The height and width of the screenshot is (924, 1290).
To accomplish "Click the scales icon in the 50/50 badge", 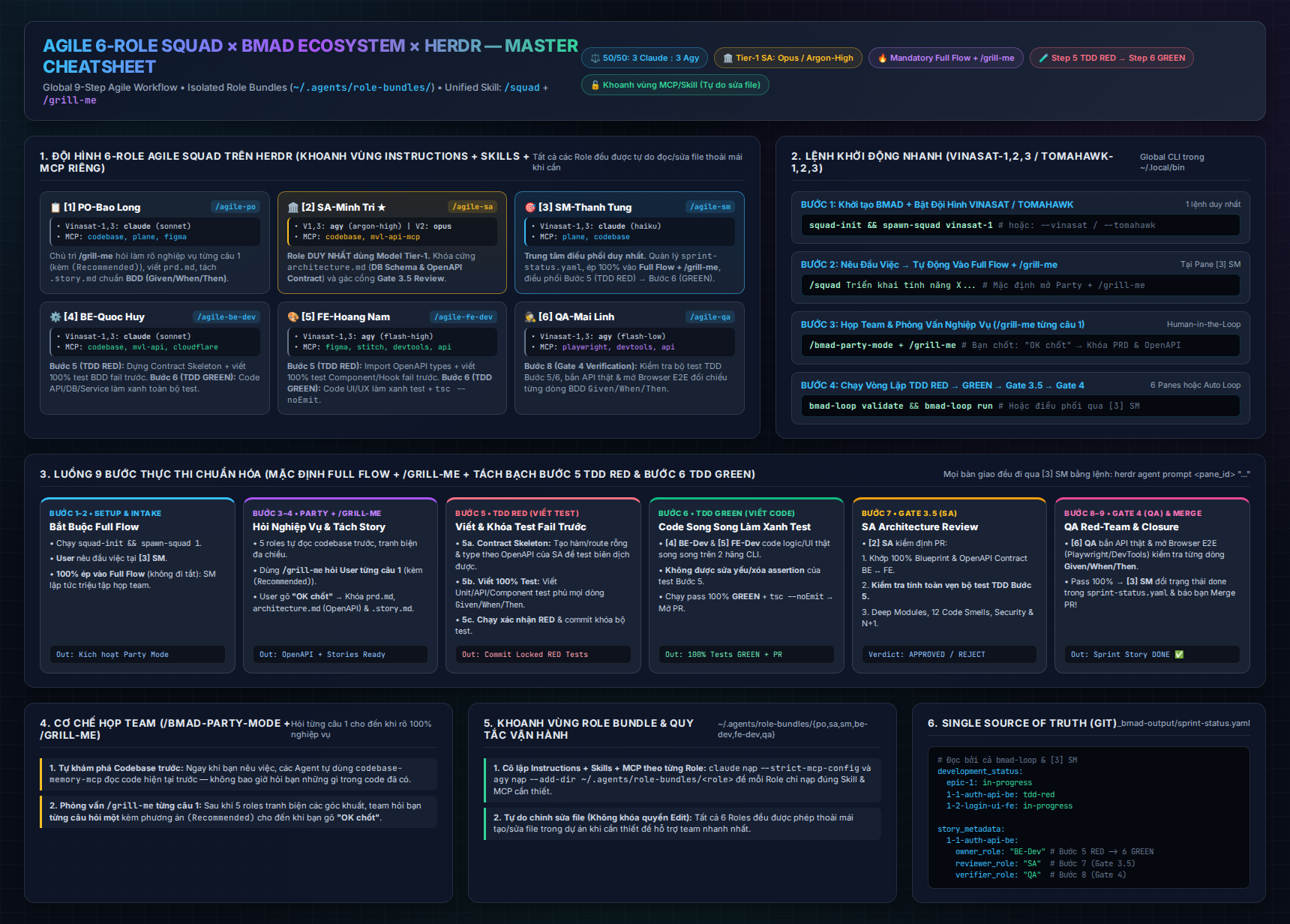I will [x=595, y=58].
